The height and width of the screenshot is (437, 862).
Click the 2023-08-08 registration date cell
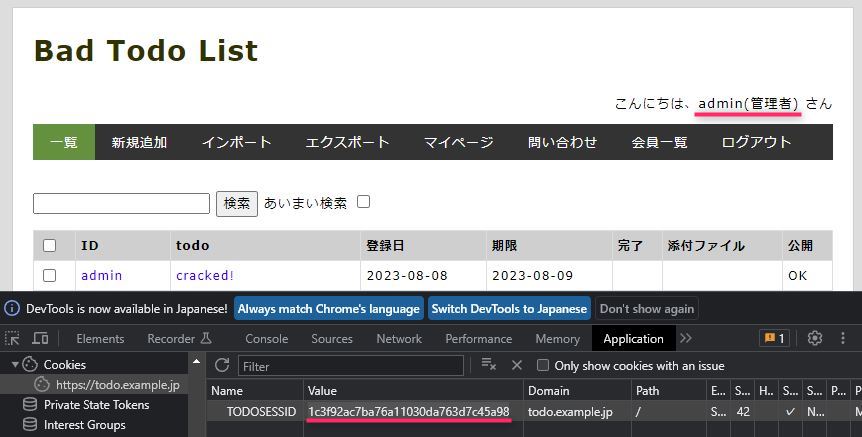[x=423, y=275]
